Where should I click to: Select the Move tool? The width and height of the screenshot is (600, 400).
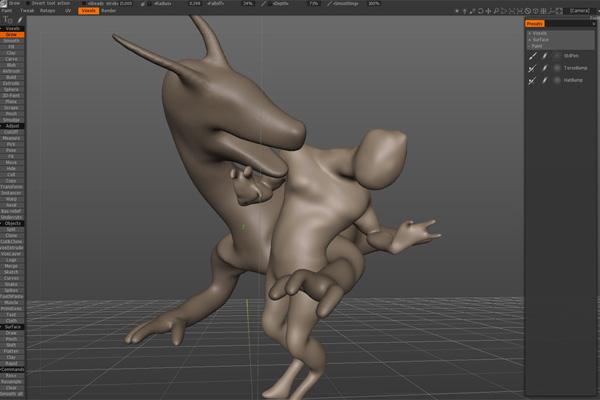pyautogui.click(x=11, y=163)
